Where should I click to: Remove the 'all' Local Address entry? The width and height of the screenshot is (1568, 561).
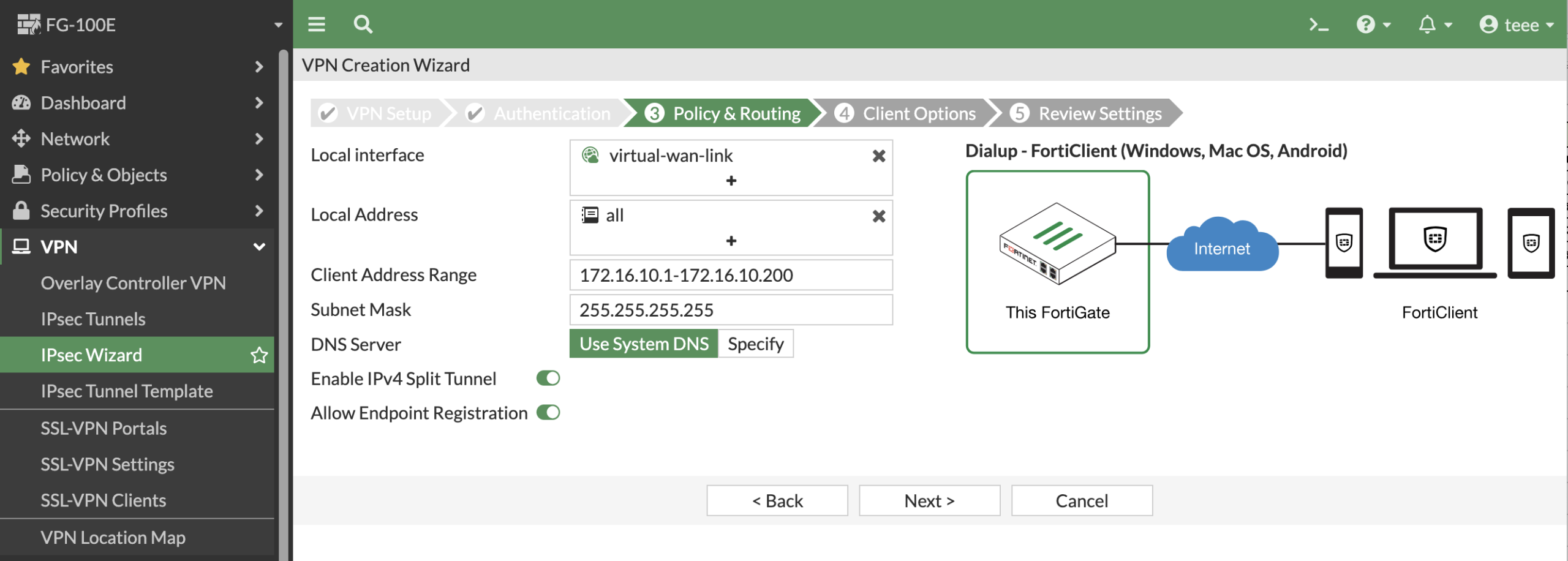(x=878, y=216)
